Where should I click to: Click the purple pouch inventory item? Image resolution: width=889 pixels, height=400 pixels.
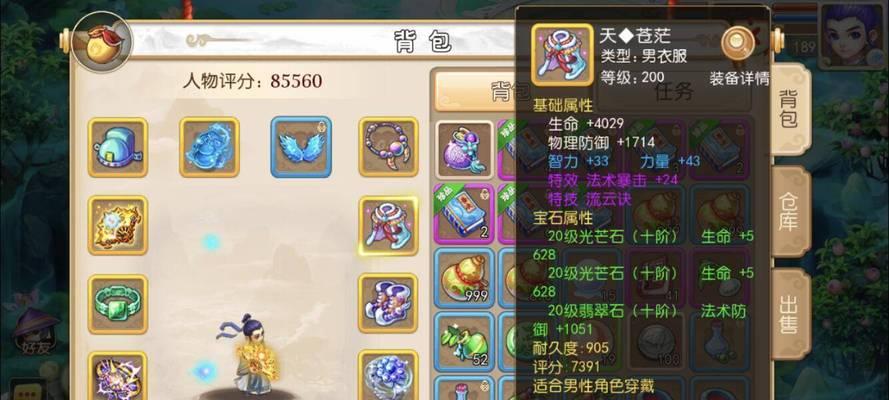pos(464,150)
